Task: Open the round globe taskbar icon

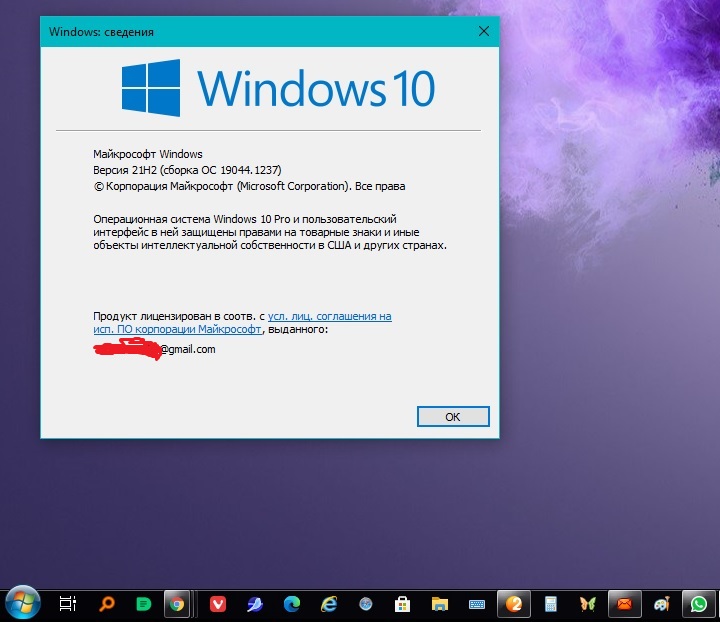Action: click(366, 604)
